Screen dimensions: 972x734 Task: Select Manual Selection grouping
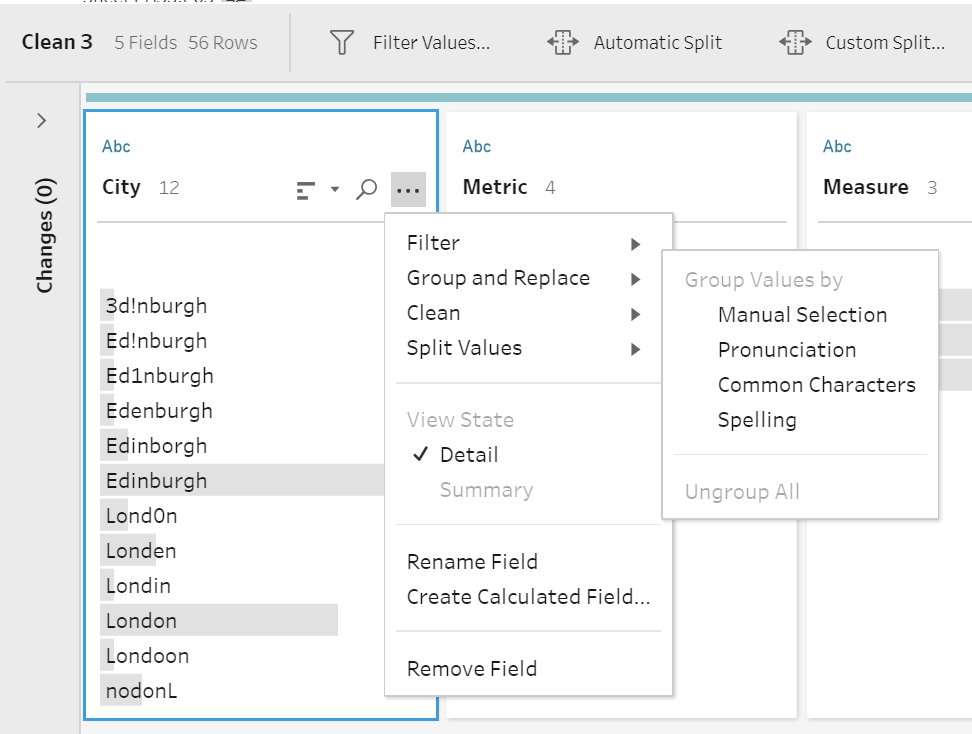[802, 314]
